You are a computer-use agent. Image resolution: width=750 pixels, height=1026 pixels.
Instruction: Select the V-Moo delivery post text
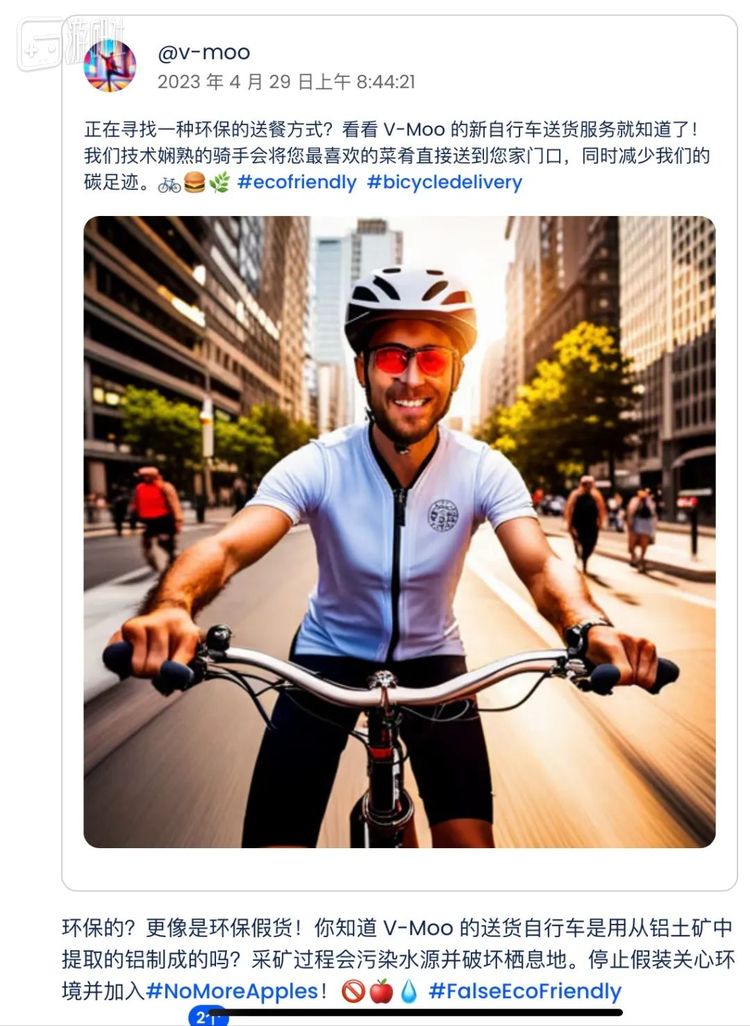click(x=397, y=156)
